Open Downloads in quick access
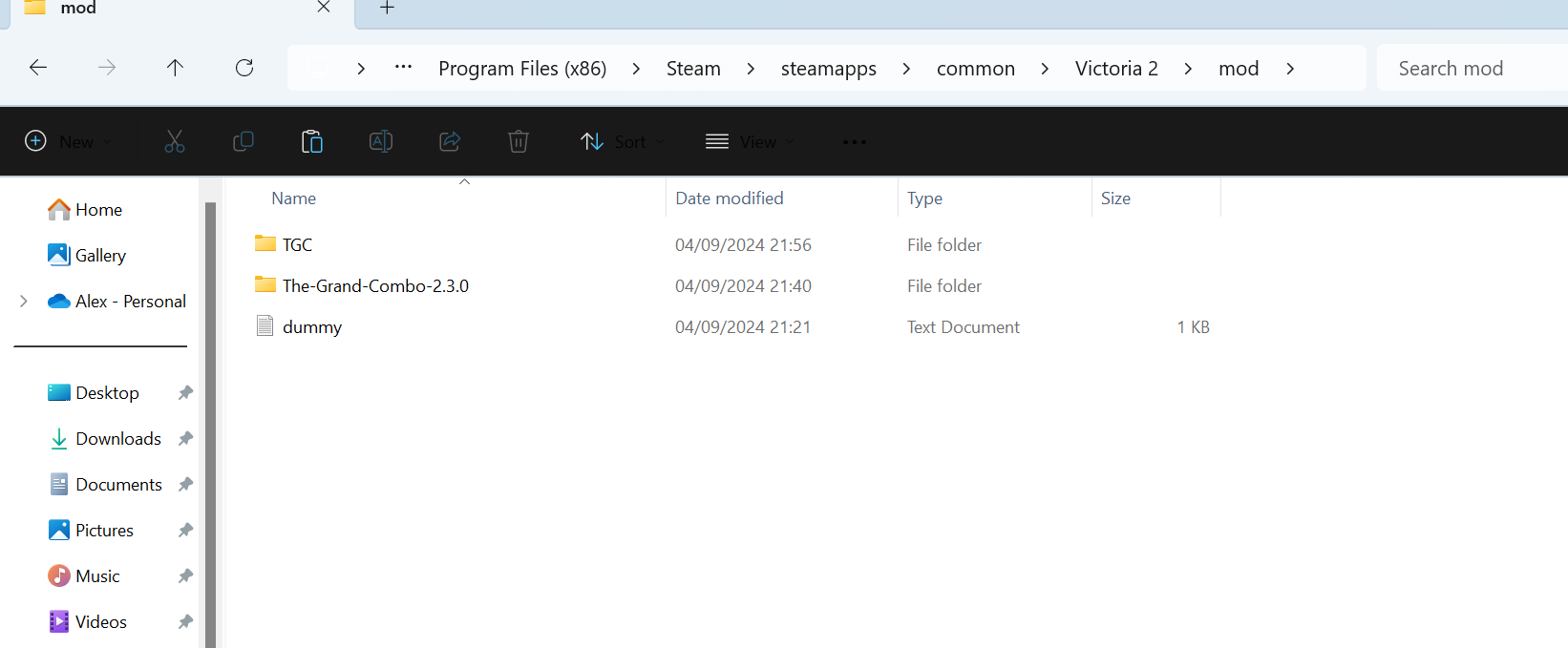This screenshot has height=648, width=1568. [104, 438]
